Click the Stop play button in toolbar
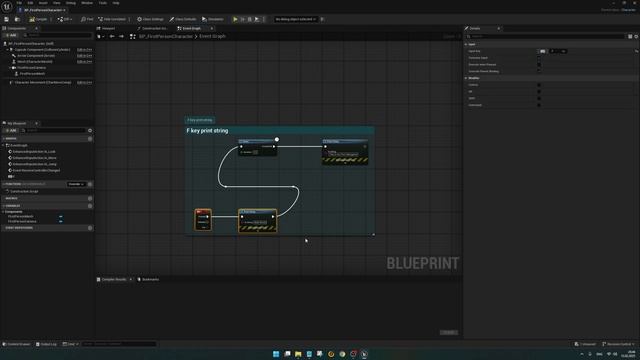The image size is (640, 360). click(x=250, y=19)
